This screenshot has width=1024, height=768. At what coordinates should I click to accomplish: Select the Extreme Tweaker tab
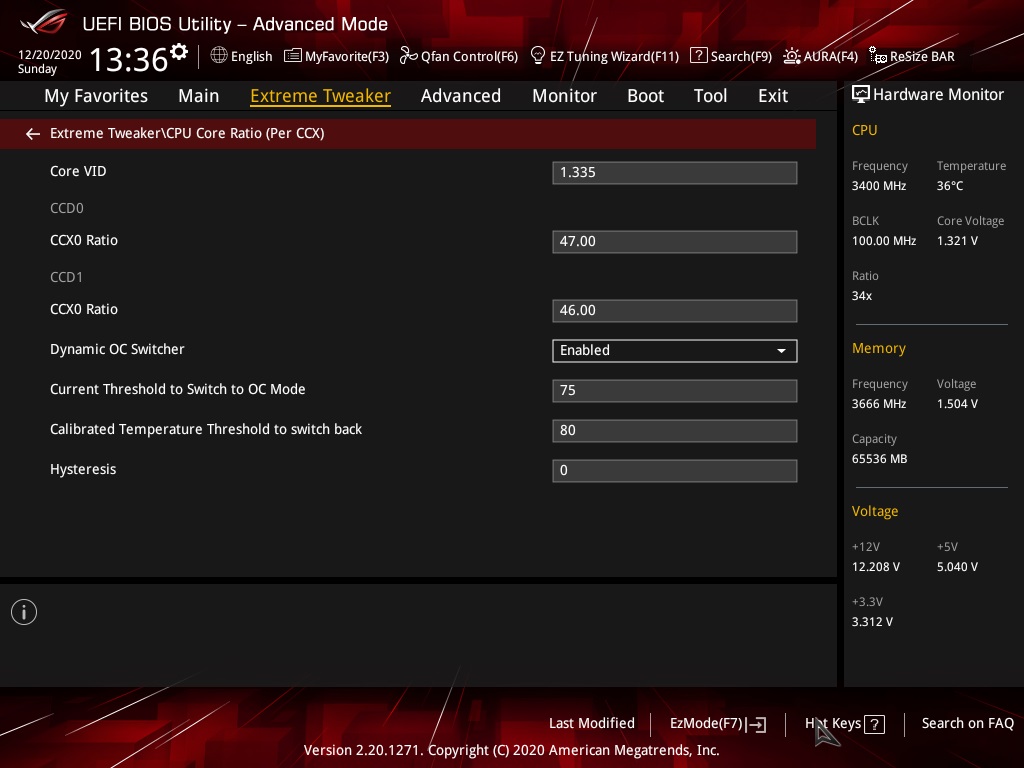[321, 96]
